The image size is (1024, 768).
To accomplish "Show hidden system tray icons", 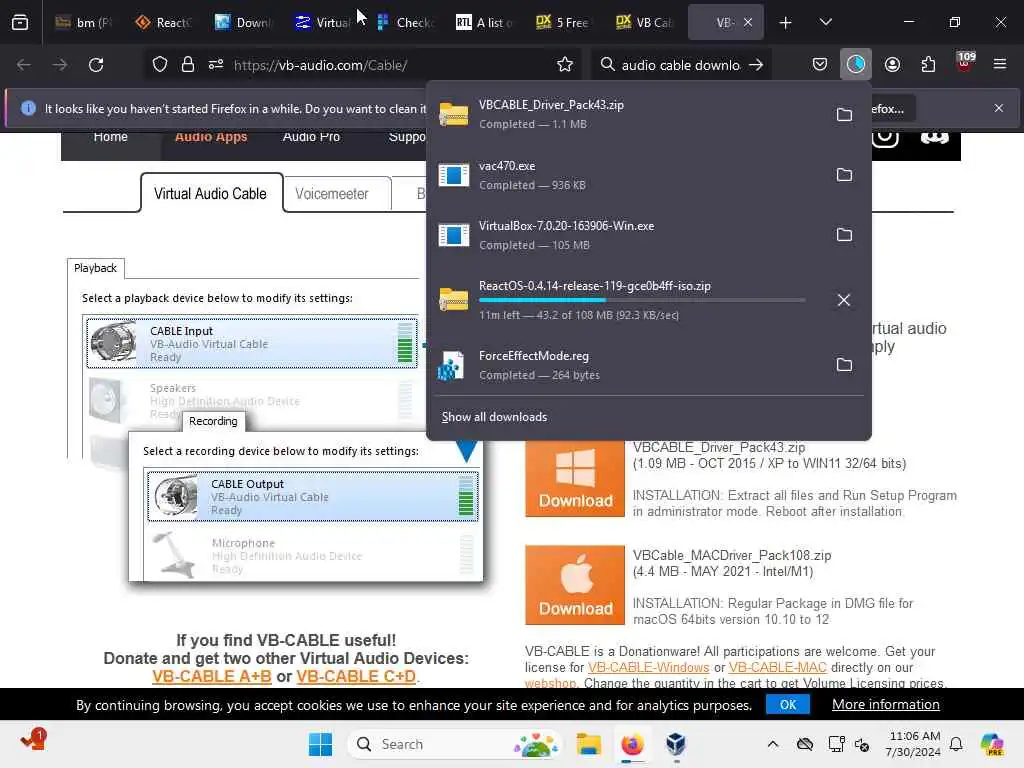I will coord(773,744).
